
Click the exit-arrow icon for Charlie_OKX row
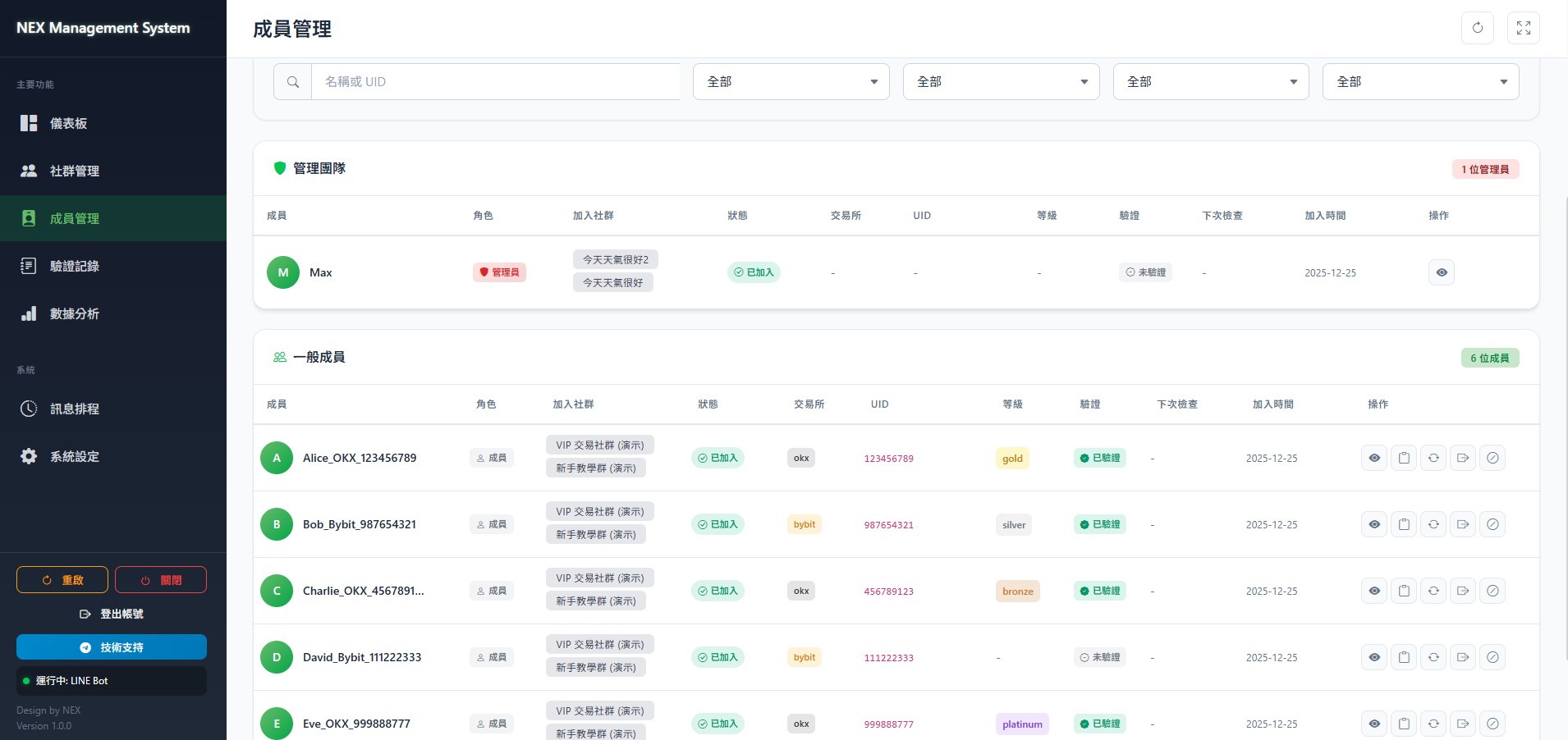coord(1463,591)
